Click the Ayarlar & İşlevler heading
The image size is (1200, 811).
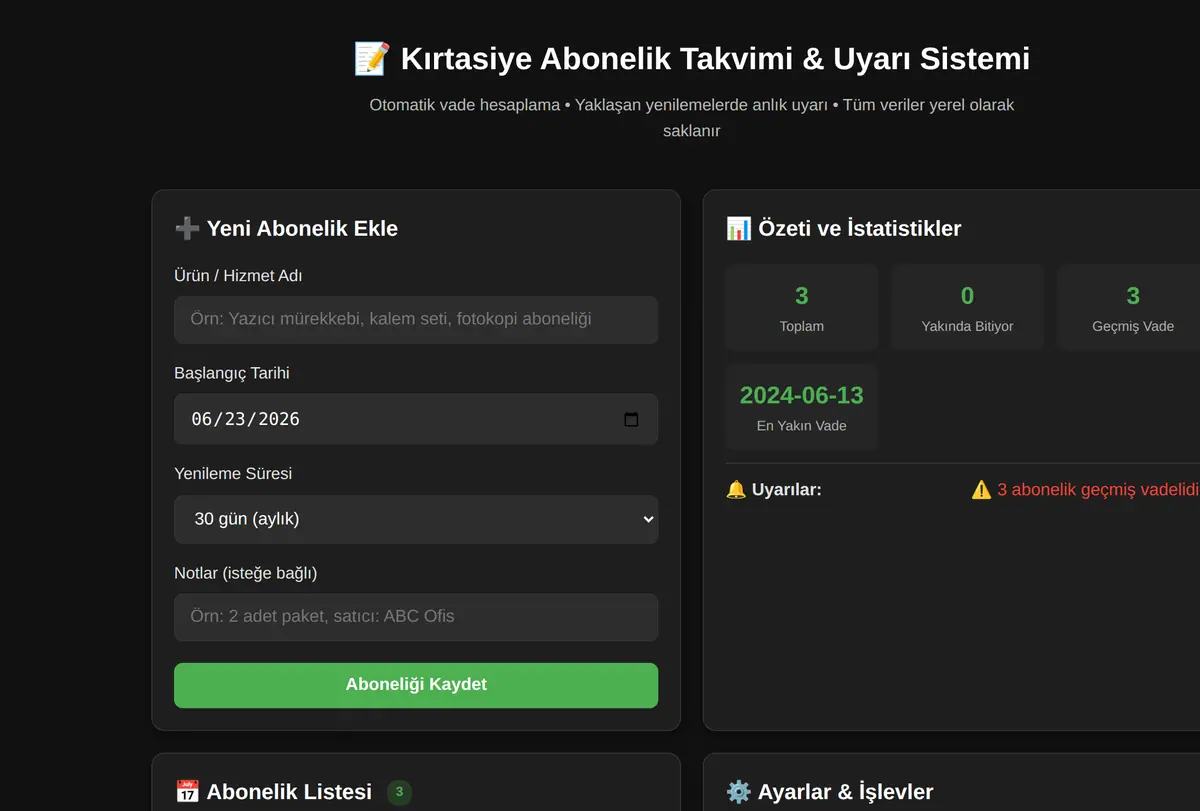click(846, 792)
